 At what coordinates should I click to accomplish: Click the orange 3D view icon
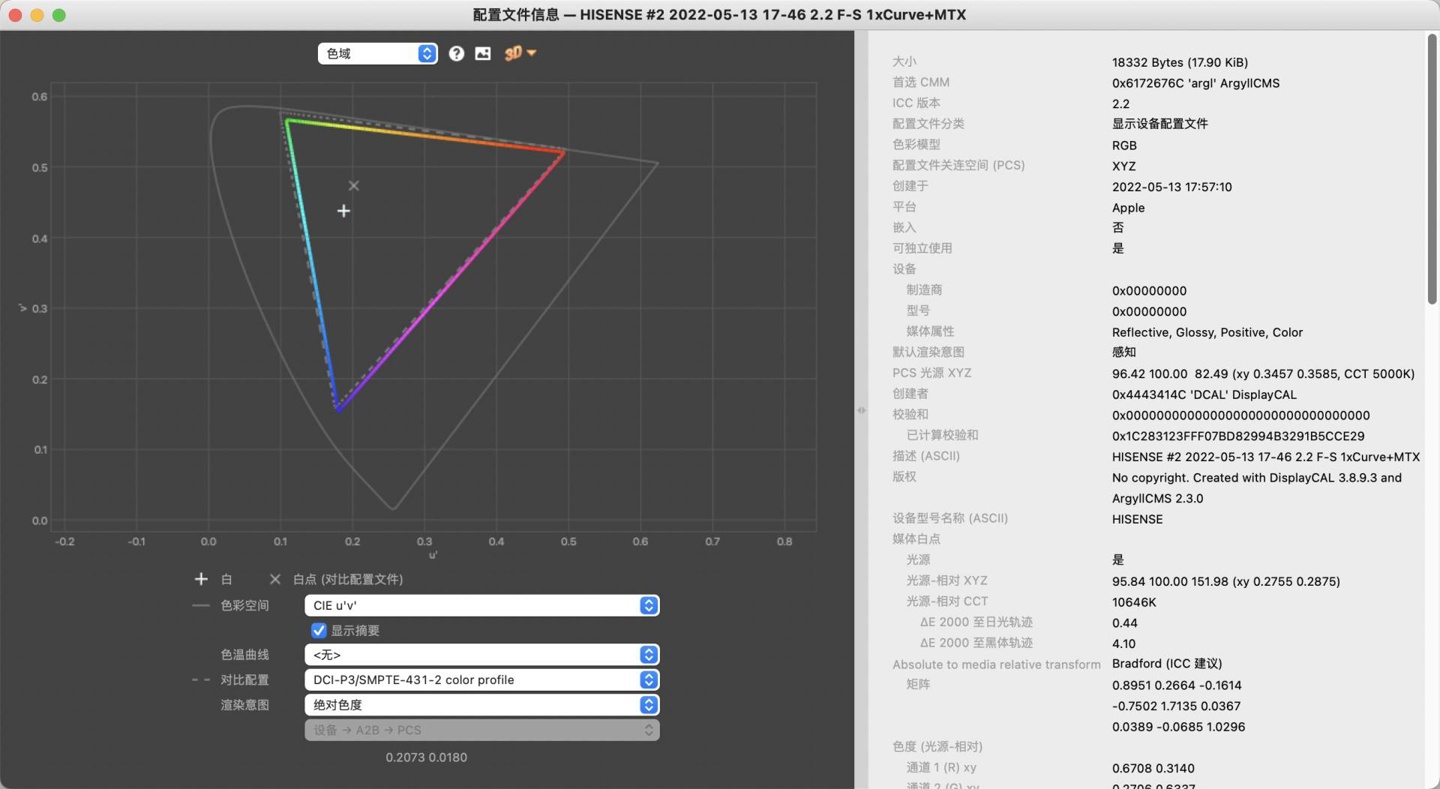tap(513, 54)
